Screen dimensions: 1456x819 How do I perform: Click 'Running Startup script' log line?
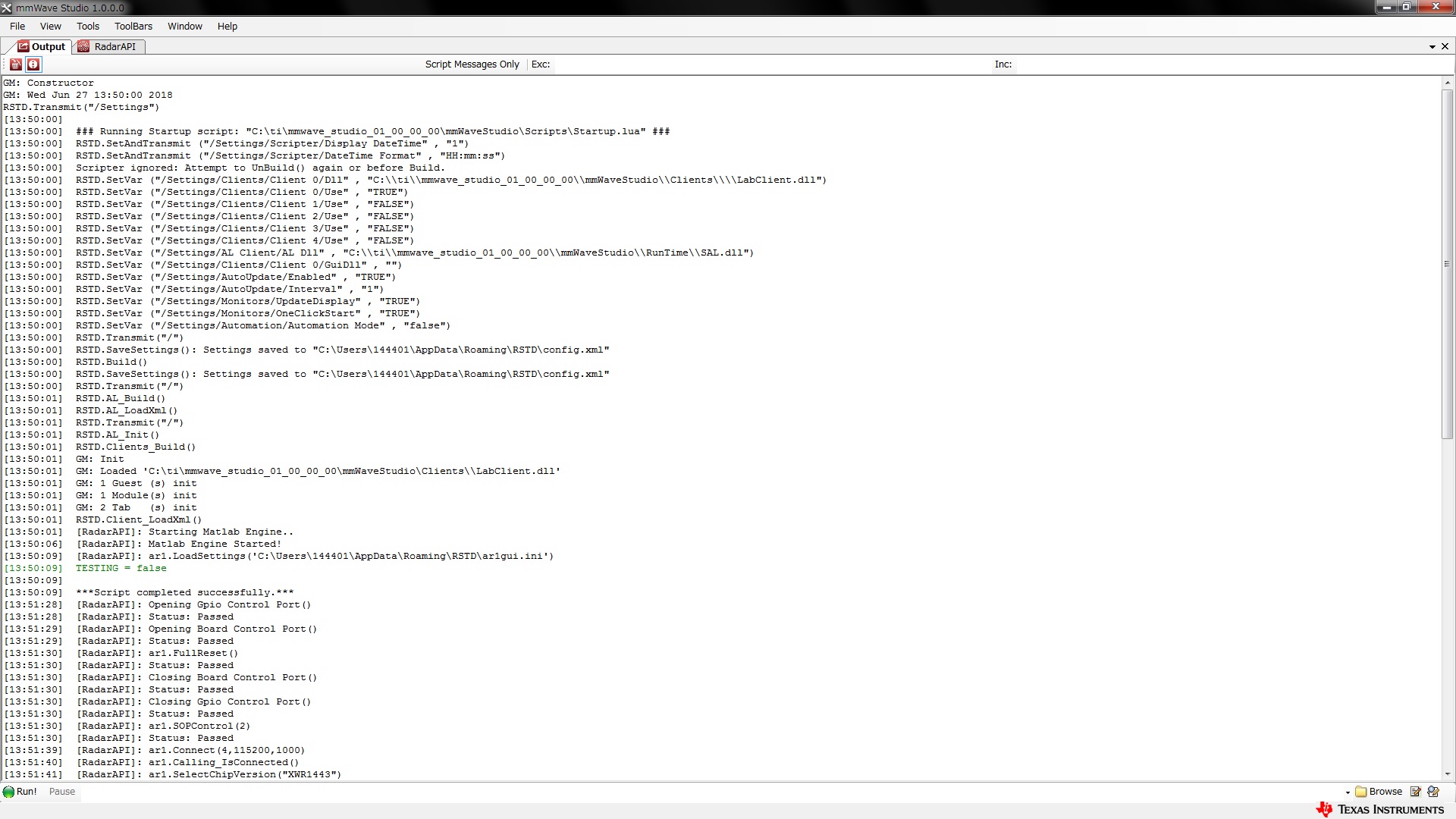372,131
